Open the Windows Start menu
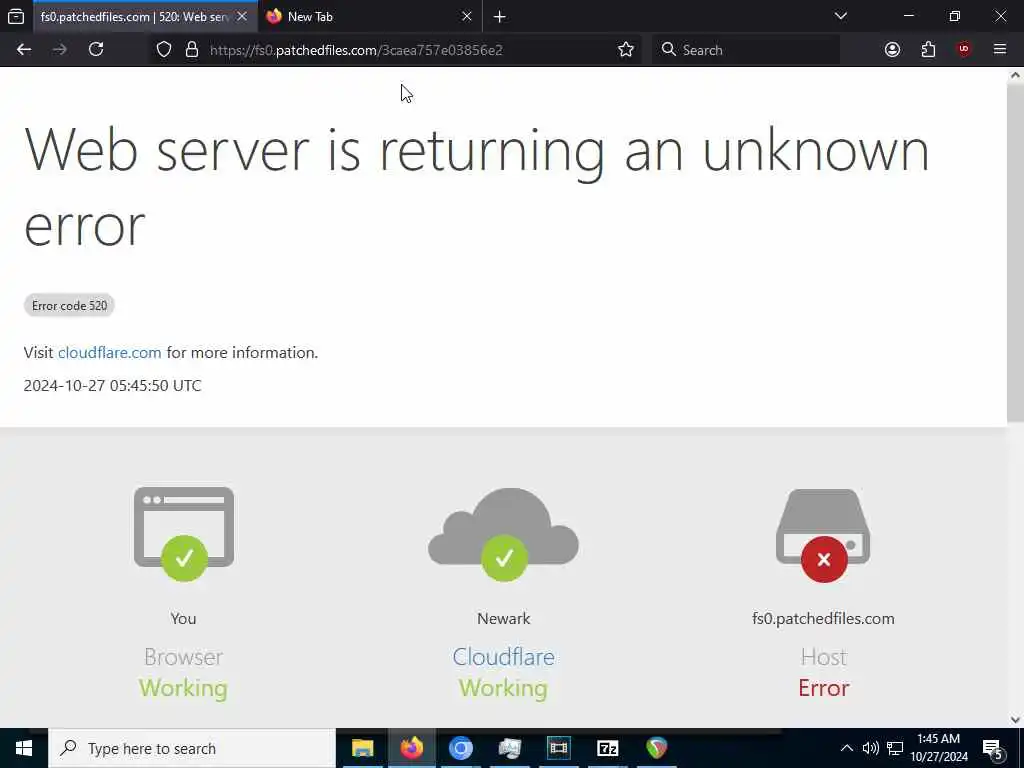The image size is (1024, 768). tap(24, 748)
